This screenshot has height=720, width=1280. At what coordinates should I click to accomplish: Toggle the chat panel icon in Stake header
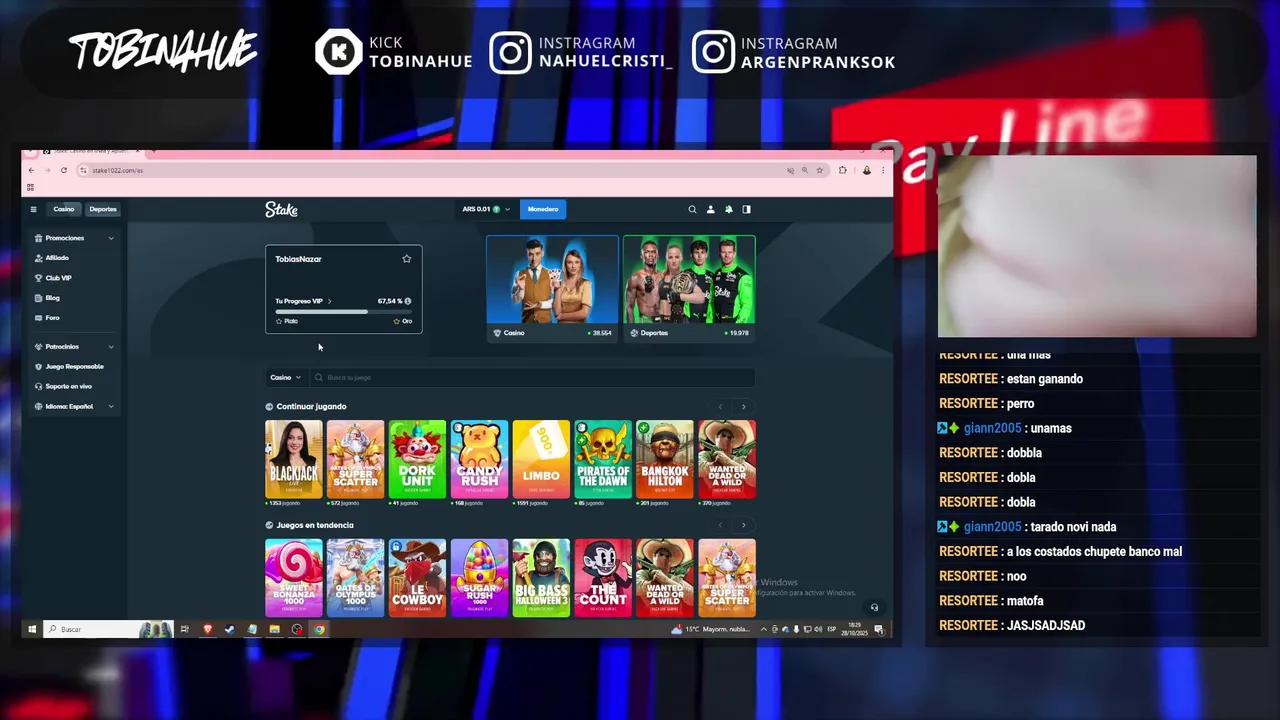(746, 209)
